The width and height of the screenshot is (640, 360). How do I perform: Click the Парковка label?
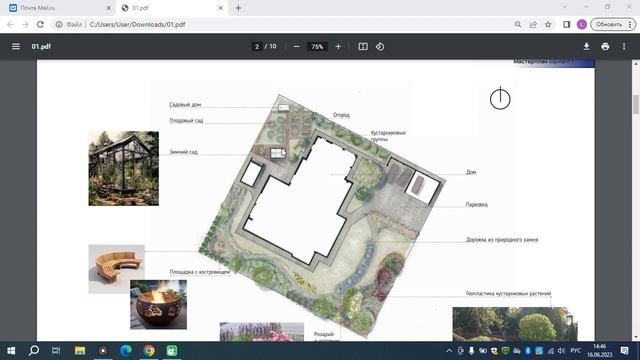[x=477, y=204]
